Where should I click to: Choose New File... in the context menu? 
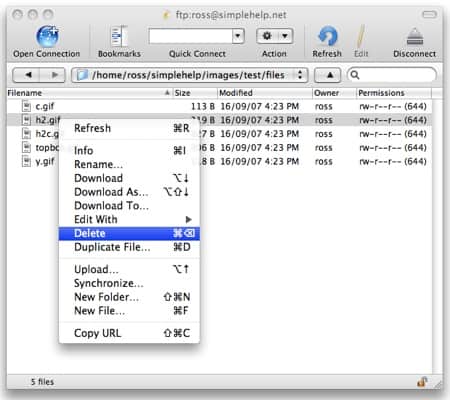129,311
